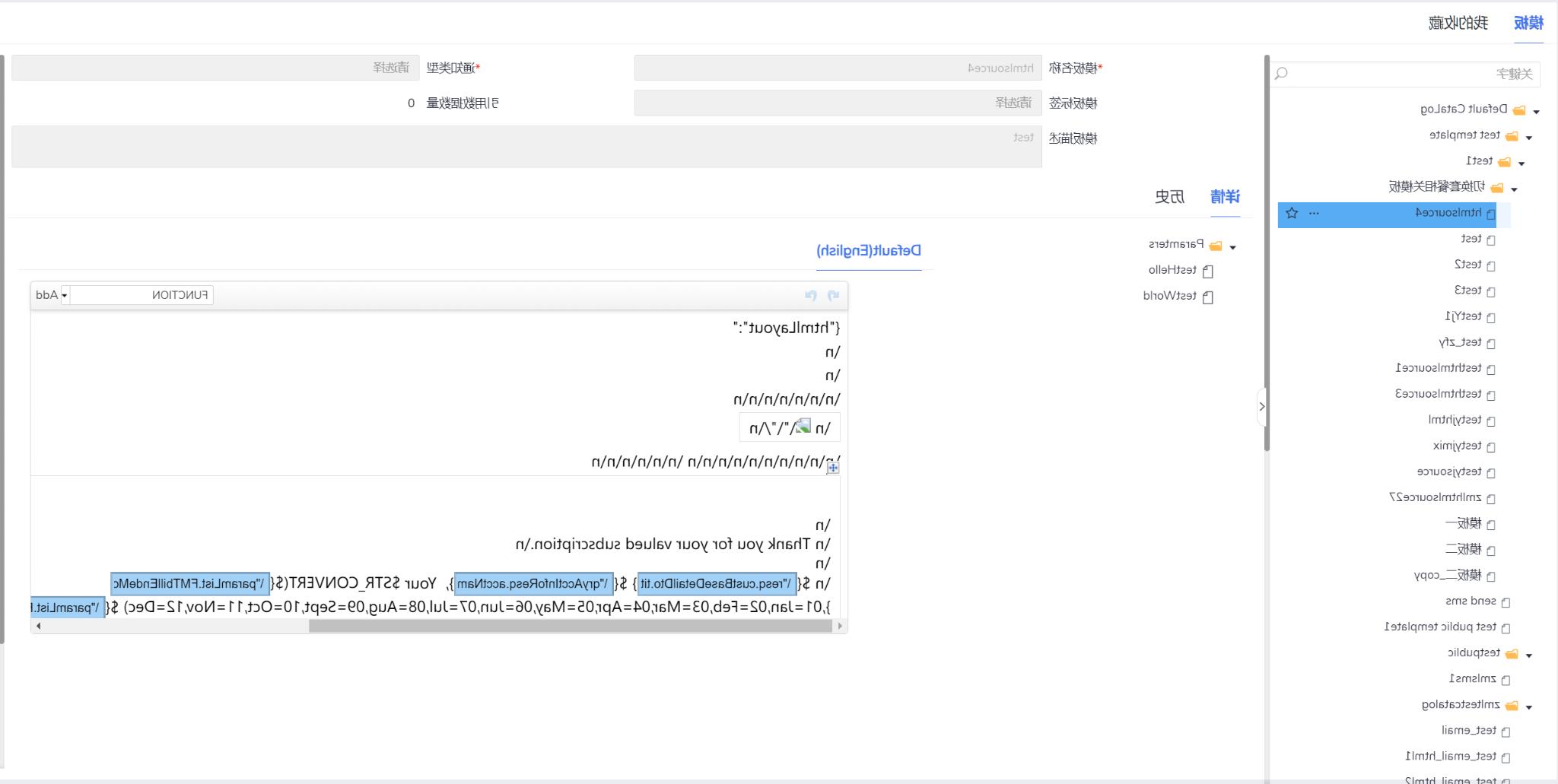Open the 通知类型 select dropdown
The image size is (1558, 784).
coord(215,68)
